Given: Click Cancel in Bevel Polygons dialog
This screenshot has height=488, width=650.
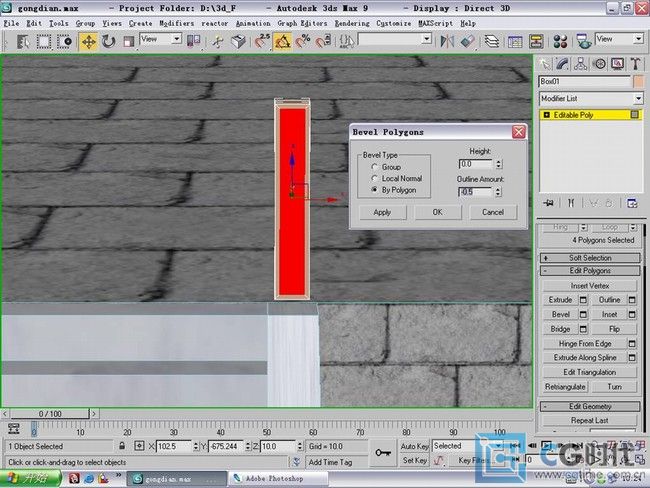Looking at the screenshot, I should [493, 212].
